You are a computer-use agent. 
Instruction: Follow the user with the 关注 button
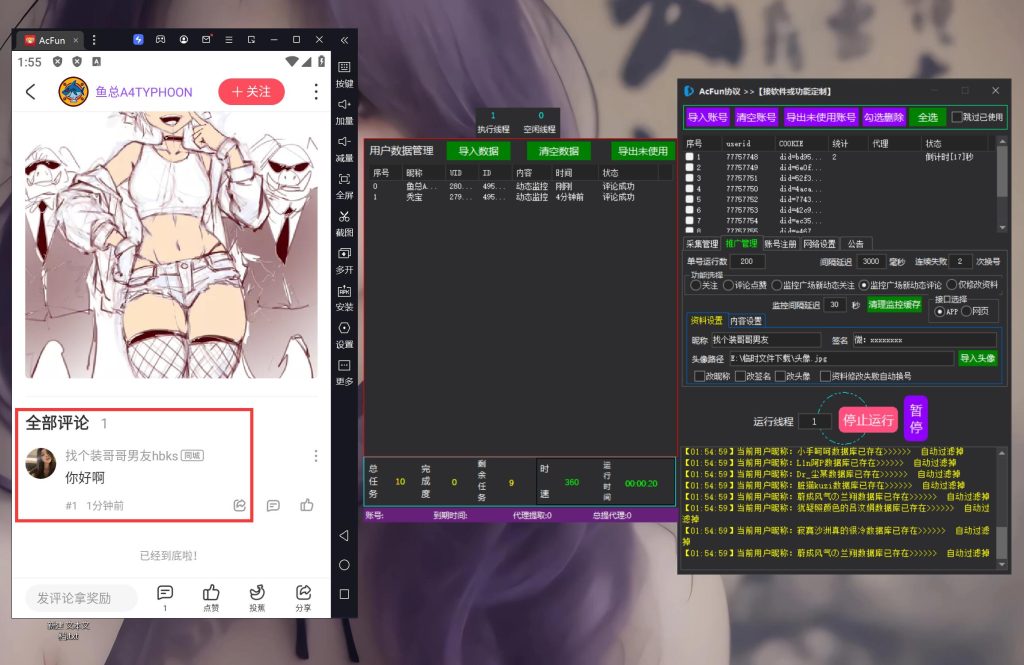251,91
